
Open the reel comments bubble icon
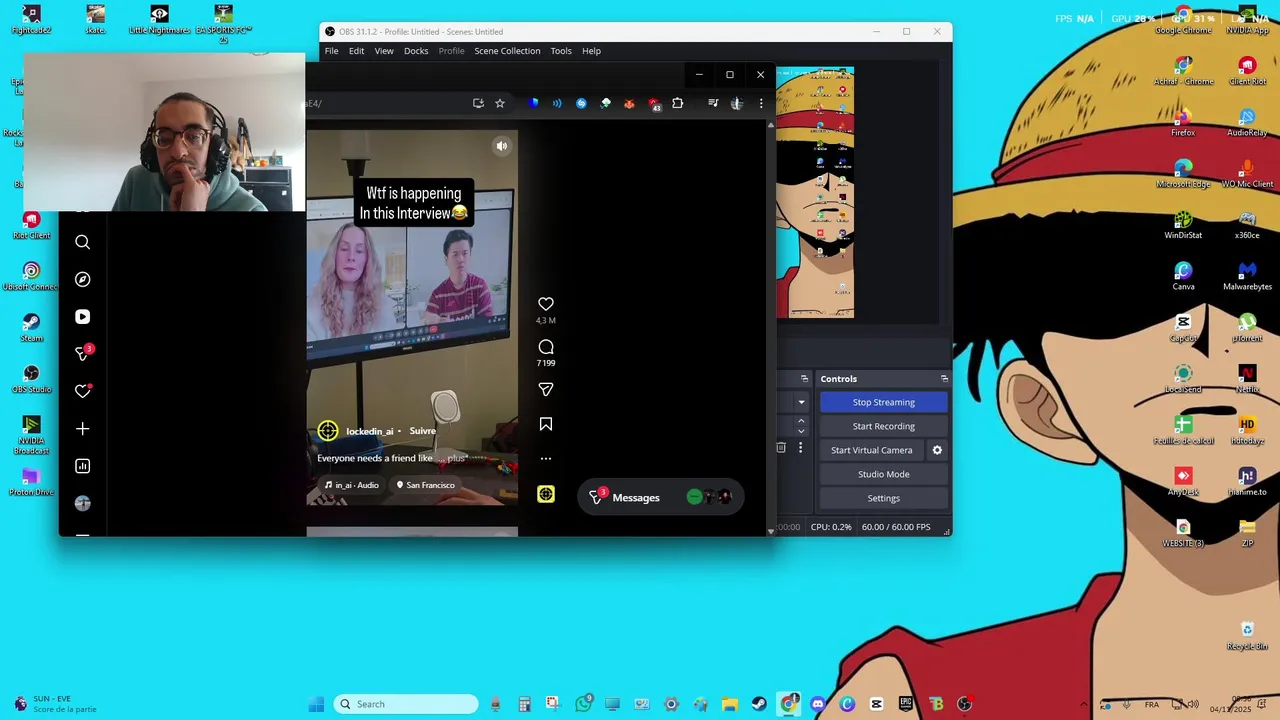pos(546,347)
